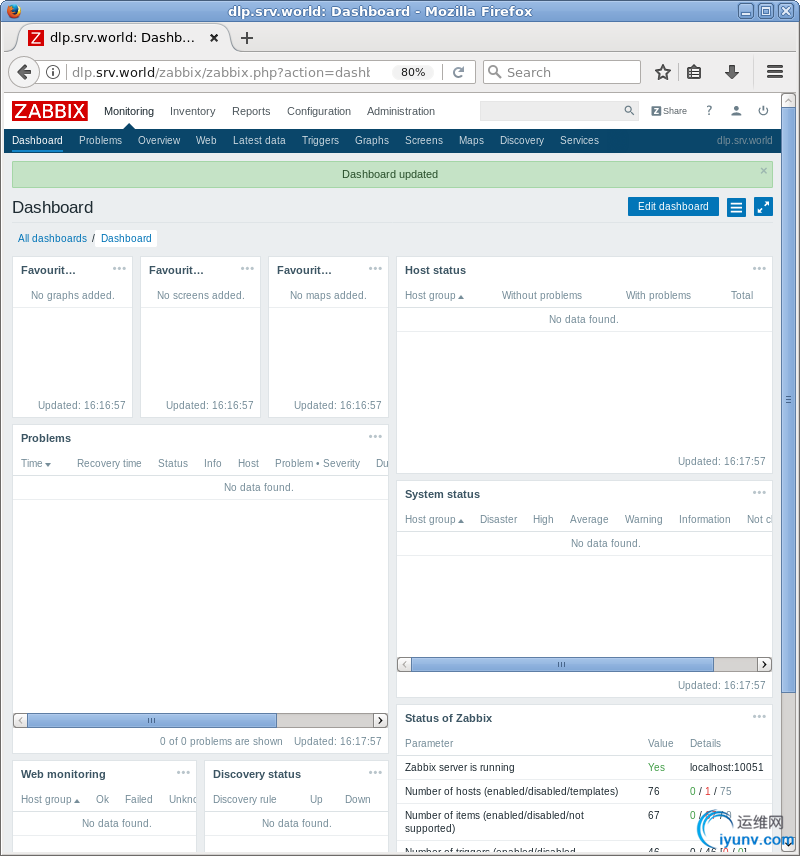This screenshot has height=856, width=800.
Task: Reload the page with the refresh icon
Action: 459,72
